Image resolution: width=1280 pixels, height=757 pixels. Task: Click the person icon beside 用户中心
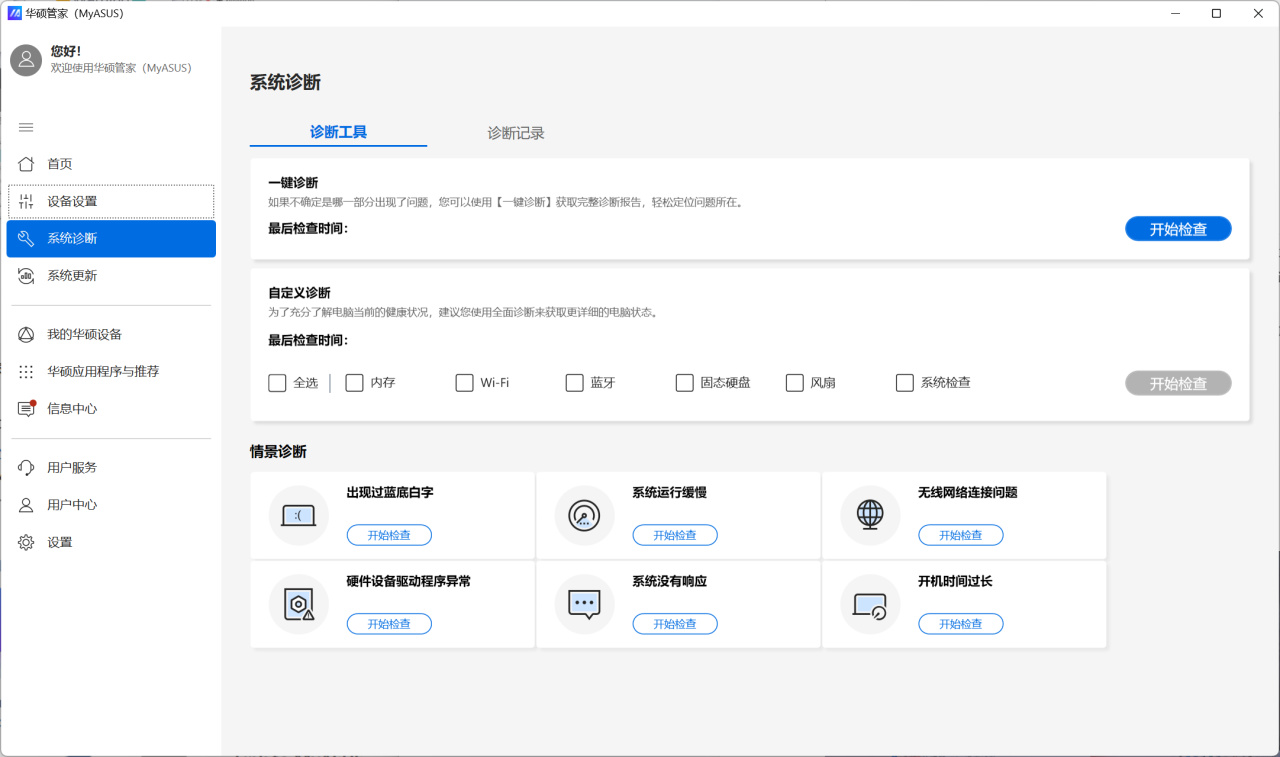[26, 505]
